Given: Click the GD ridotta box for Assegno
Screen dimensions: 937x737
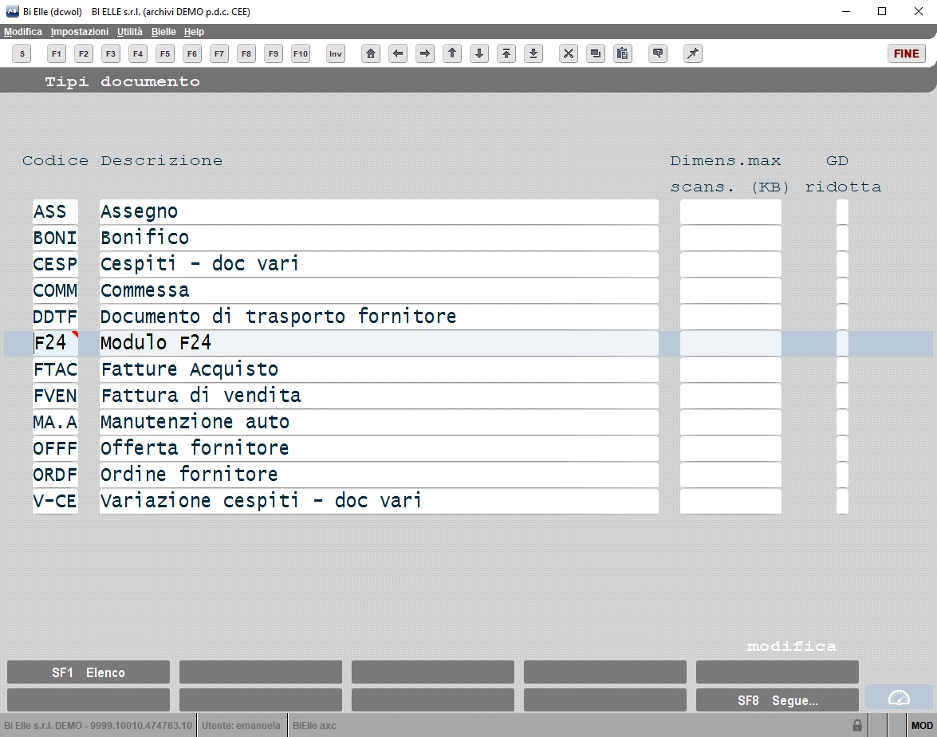Looking at the screenshot, I should click(x=843, y=212).
